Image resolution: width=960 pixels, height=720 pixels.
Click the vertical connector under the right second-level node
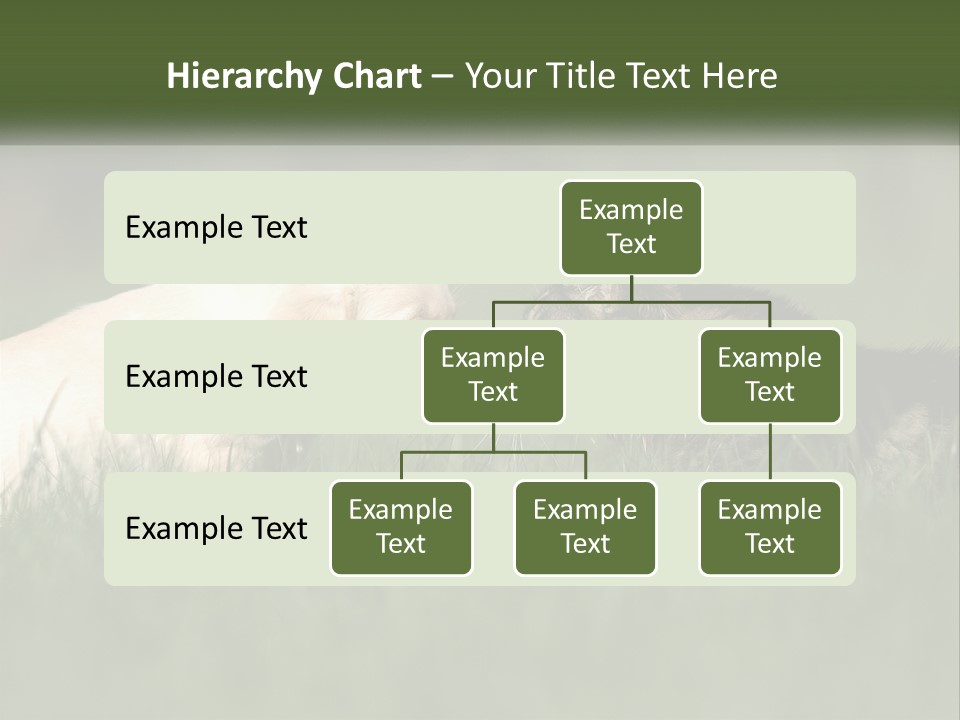pos(770,450)
